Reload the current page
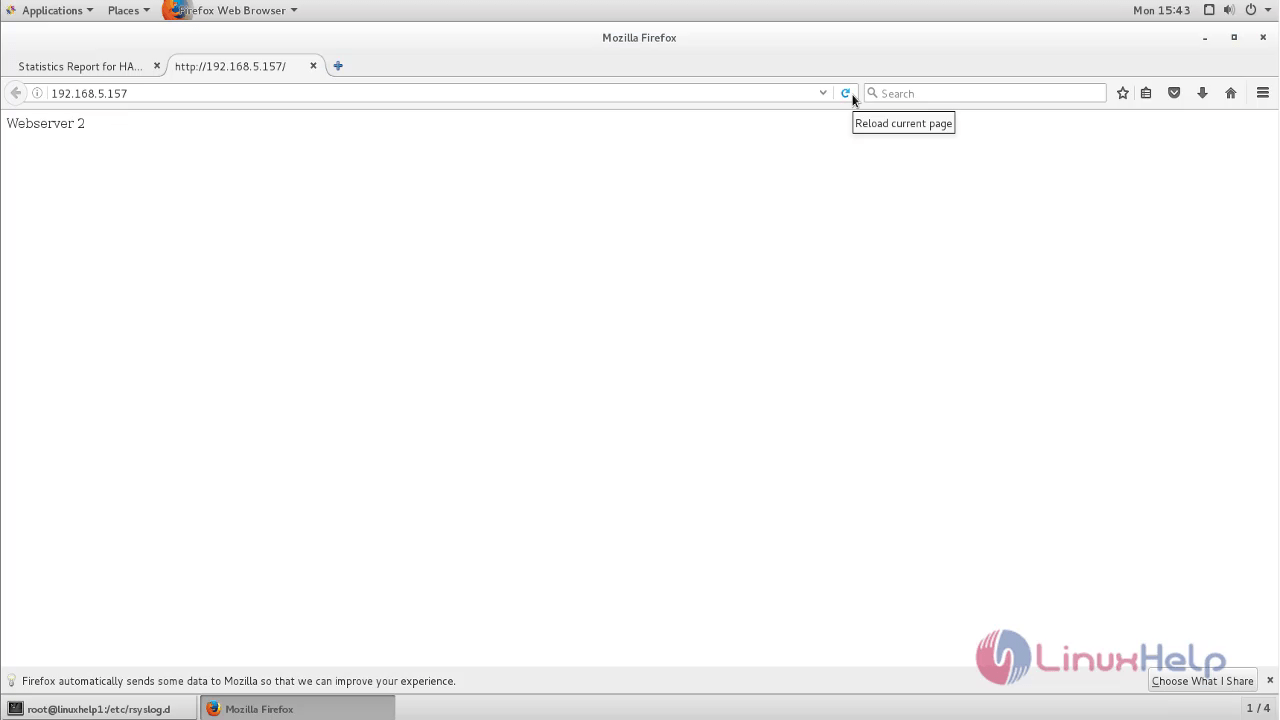 pos(845,93)
